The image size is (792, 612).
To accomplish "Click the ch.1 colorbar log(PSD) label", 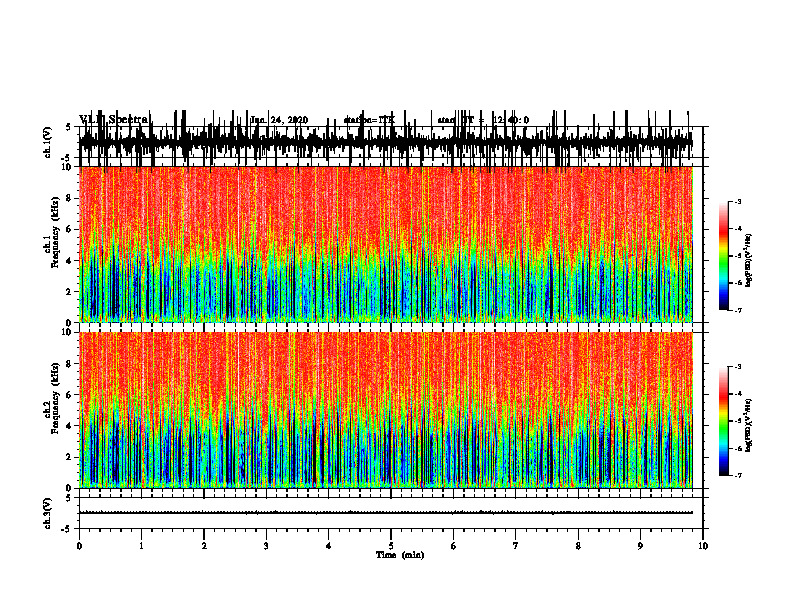I will (x=749, y=260).
